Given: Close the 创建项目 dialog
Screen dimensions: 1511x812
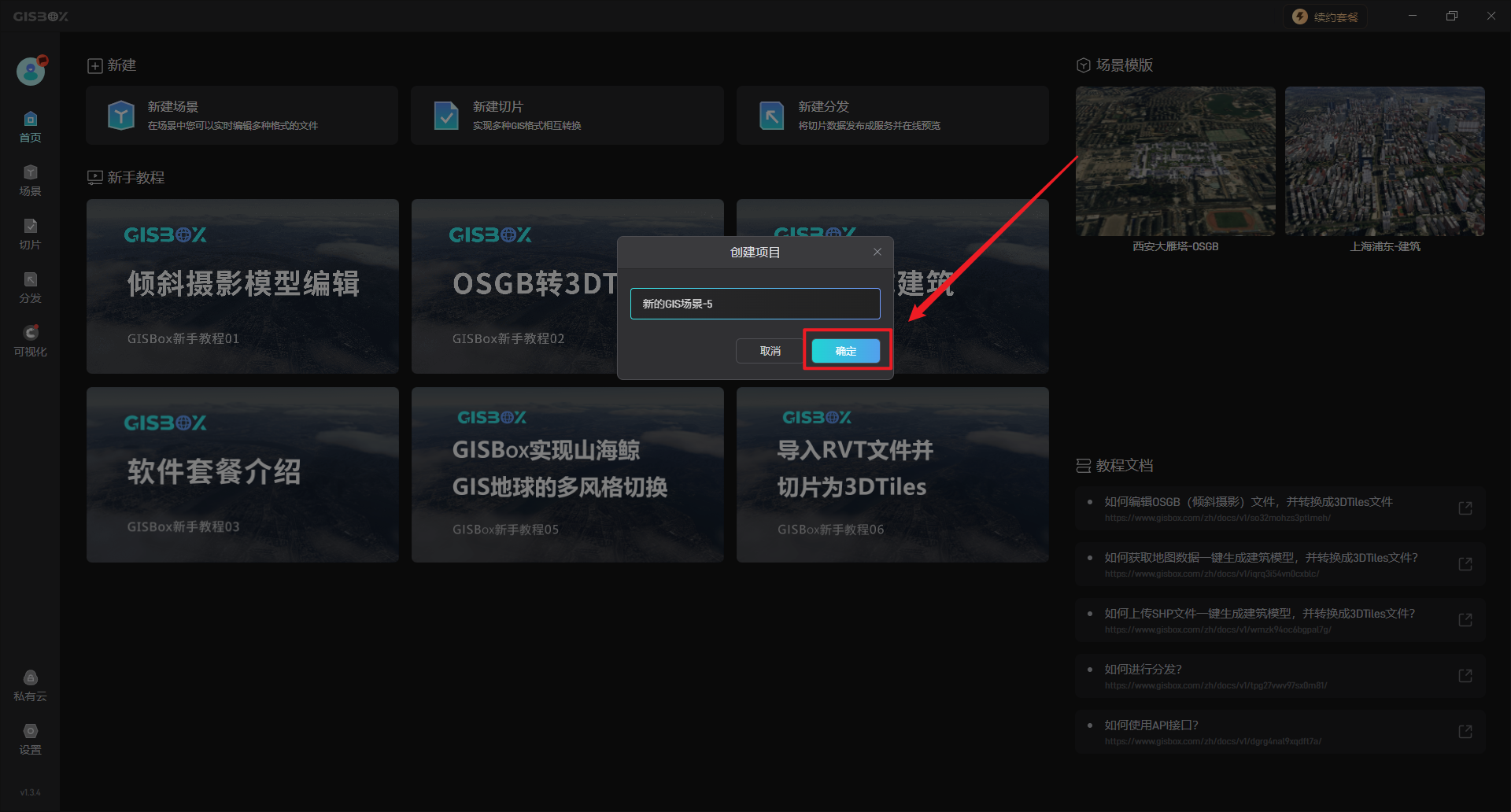Looking at the screenshot, I should 877,252.
